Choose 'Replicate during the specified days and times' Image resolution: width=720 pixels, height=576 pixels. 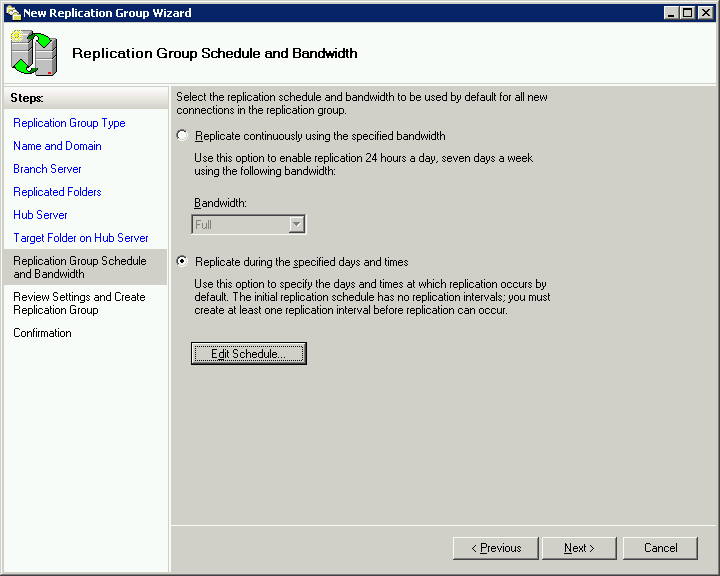tap(181, 262)
